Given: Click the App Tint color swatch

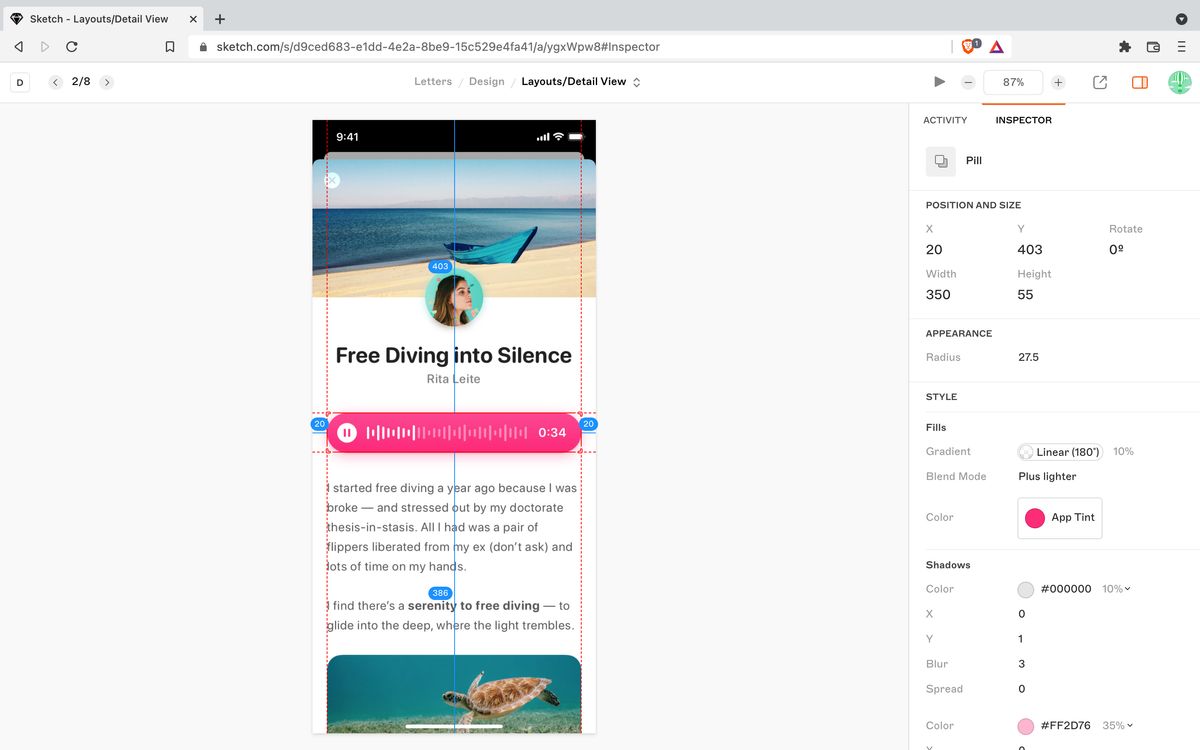Looking at the screenshot, I should [x=1034, y=517].
